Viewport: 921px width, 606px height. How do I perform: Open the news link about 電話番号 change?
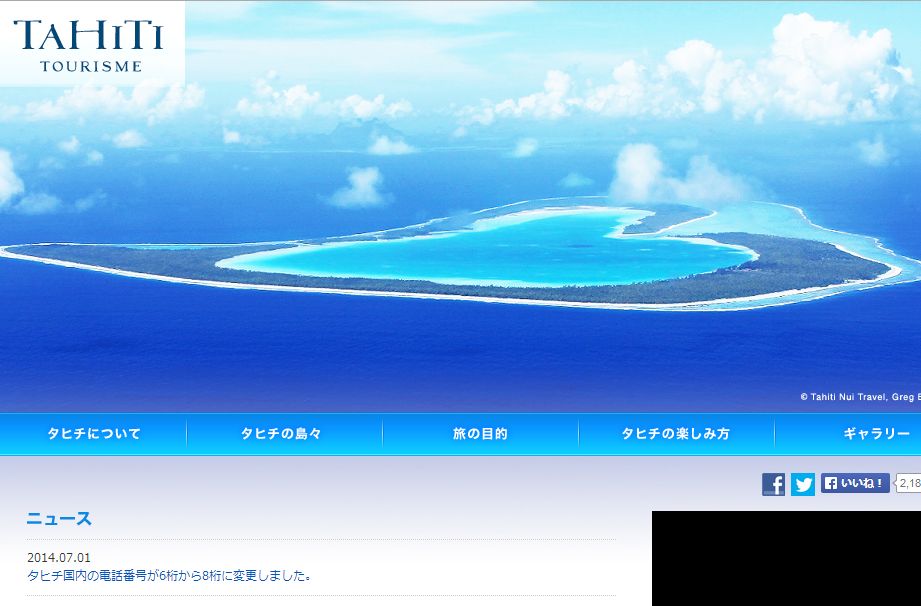point(170,575)
